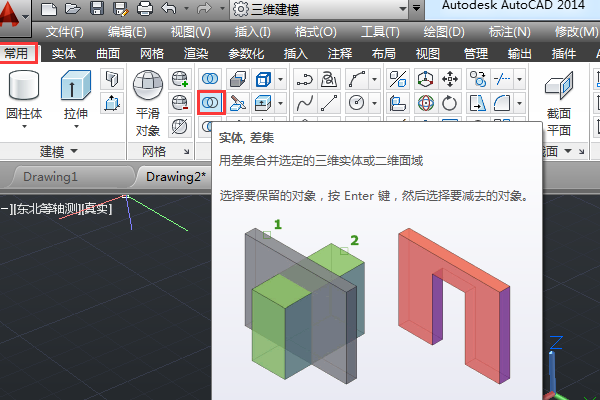600x400 pixels.
Task: Open the Mesh (网格) panel dialog launcher
Action: 188,152
